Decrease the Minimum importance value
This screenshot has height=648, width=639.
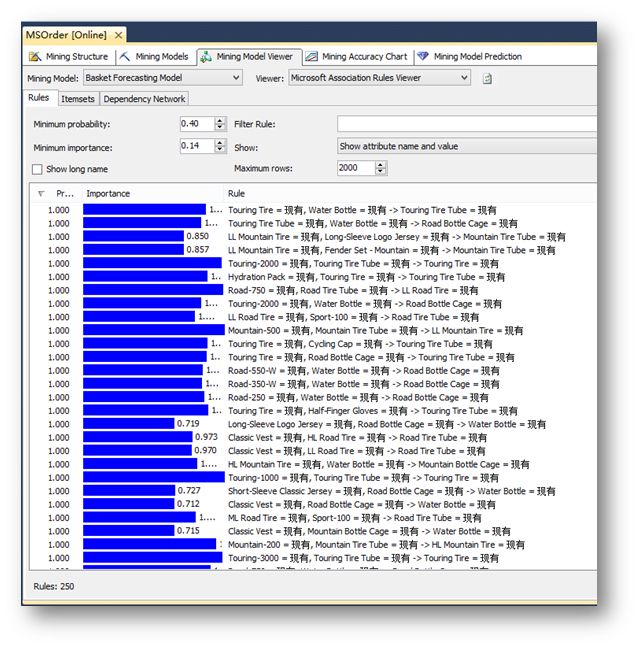click(220, 149)
